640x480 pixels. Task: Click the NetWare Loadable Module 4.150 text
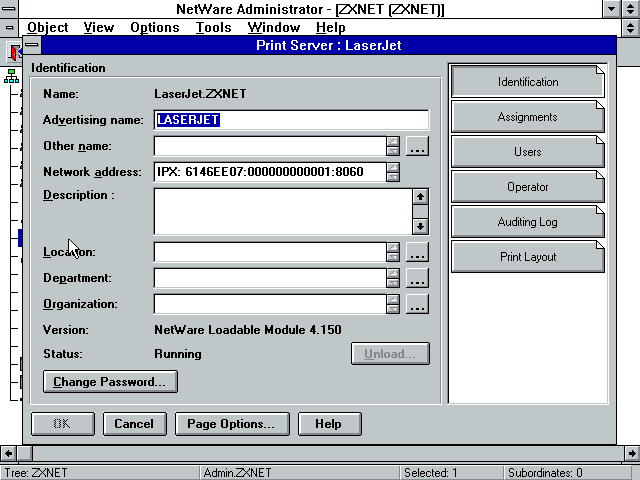[x=248, y=330]
